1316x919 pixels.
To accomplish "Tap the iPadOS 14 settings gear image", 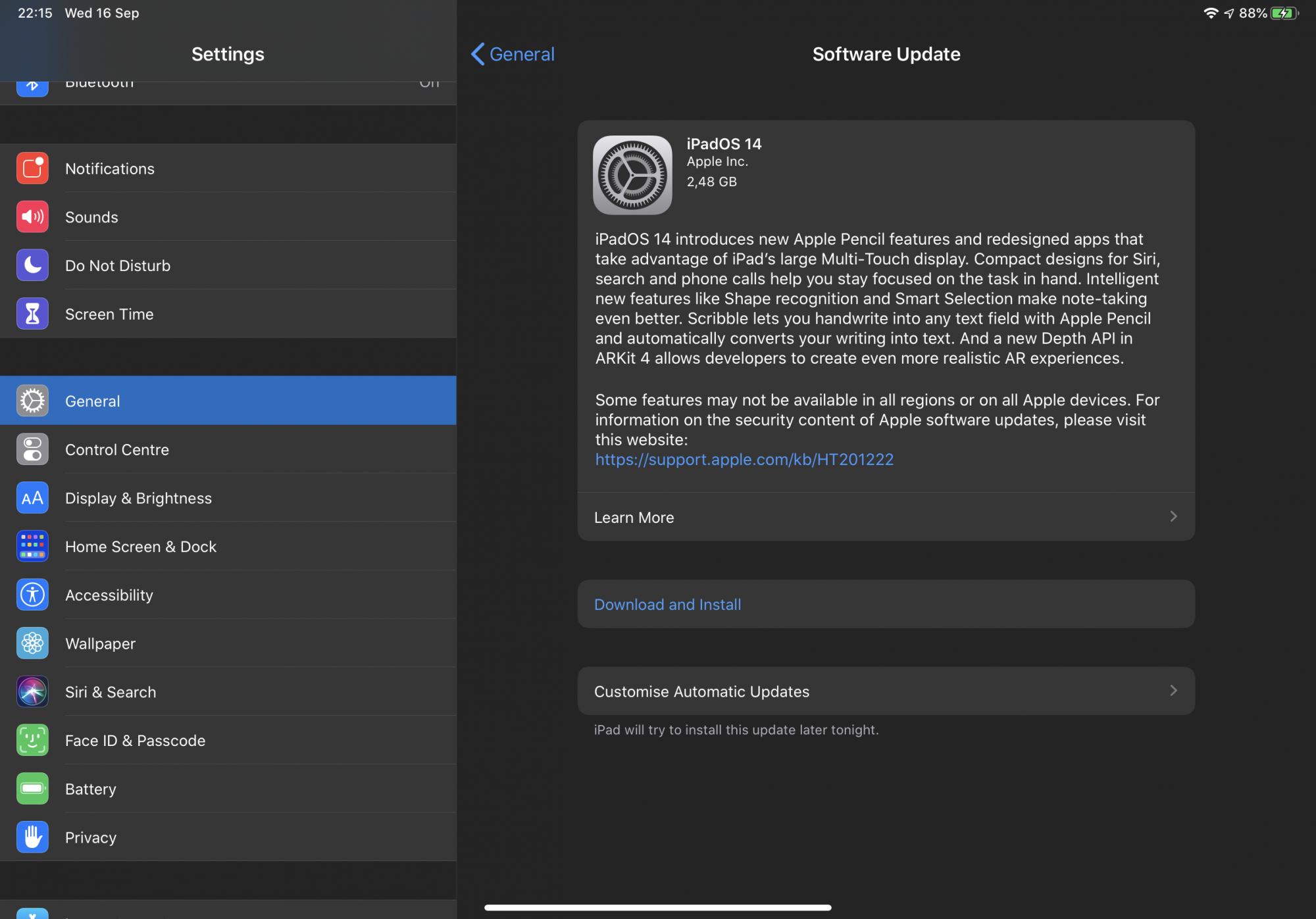I will click(x=632, y=175).
